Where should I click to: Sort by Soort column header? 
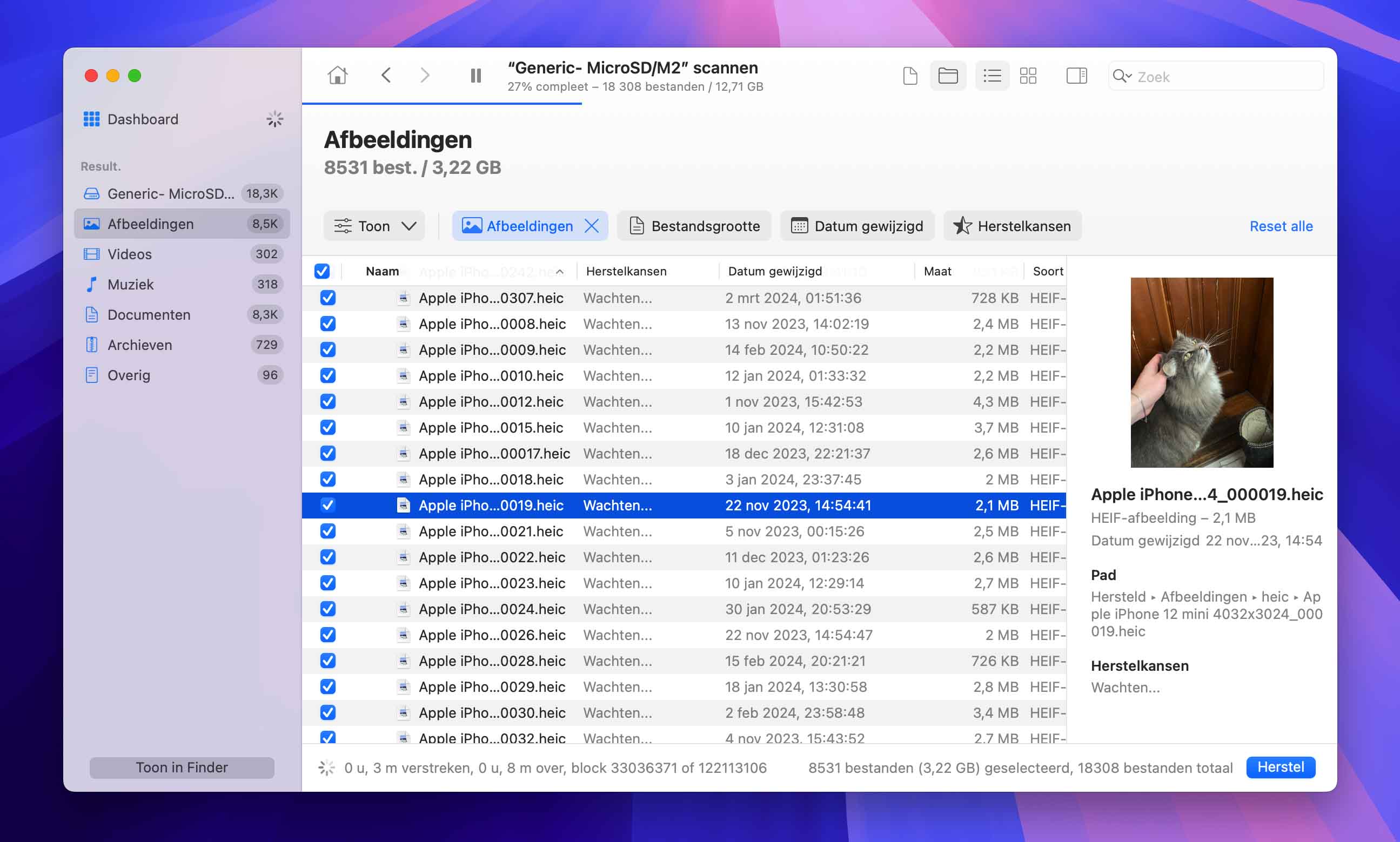pos(1048,271)
